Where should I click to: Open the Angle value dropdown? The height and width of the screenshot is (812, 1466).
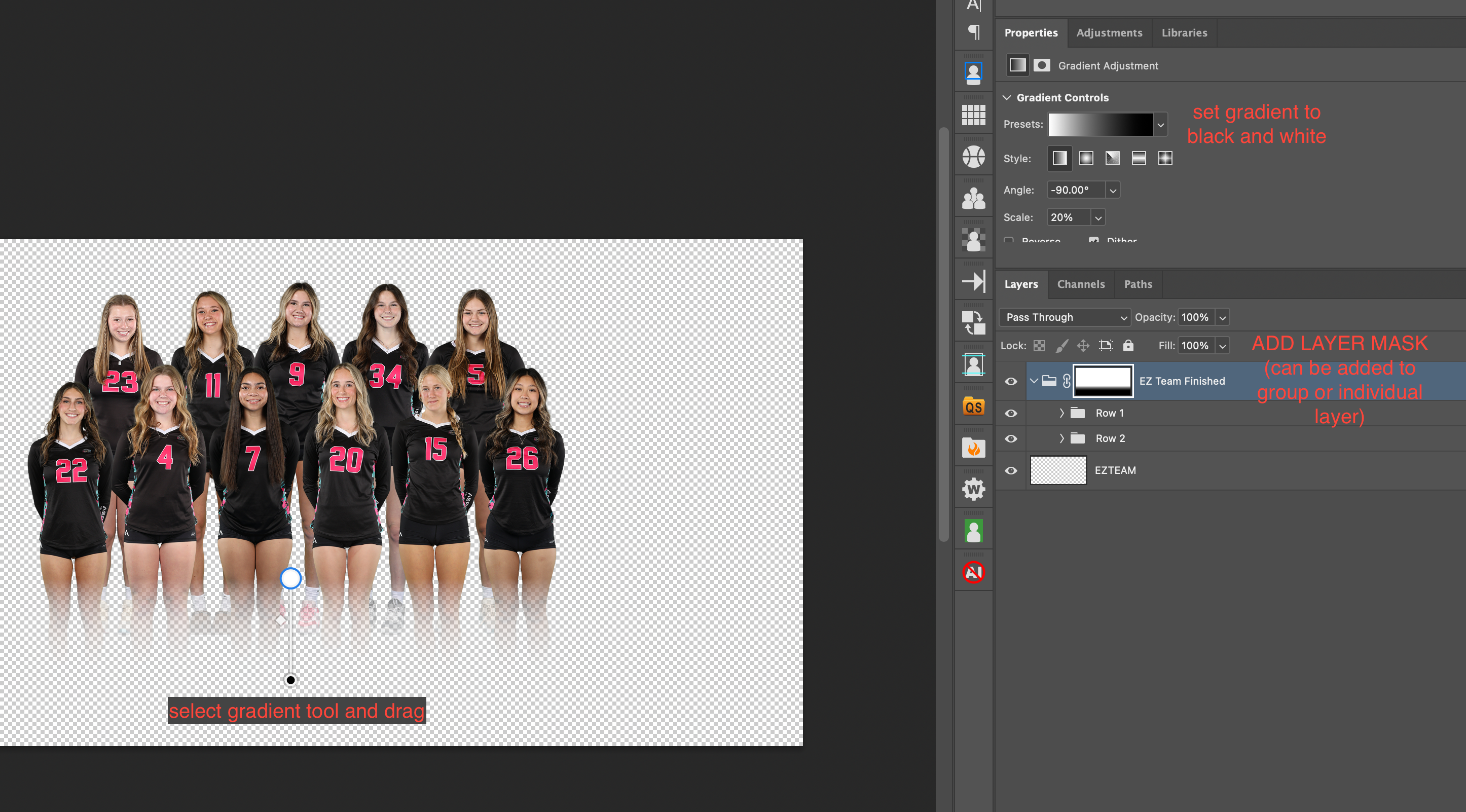tap(1113, 190)
